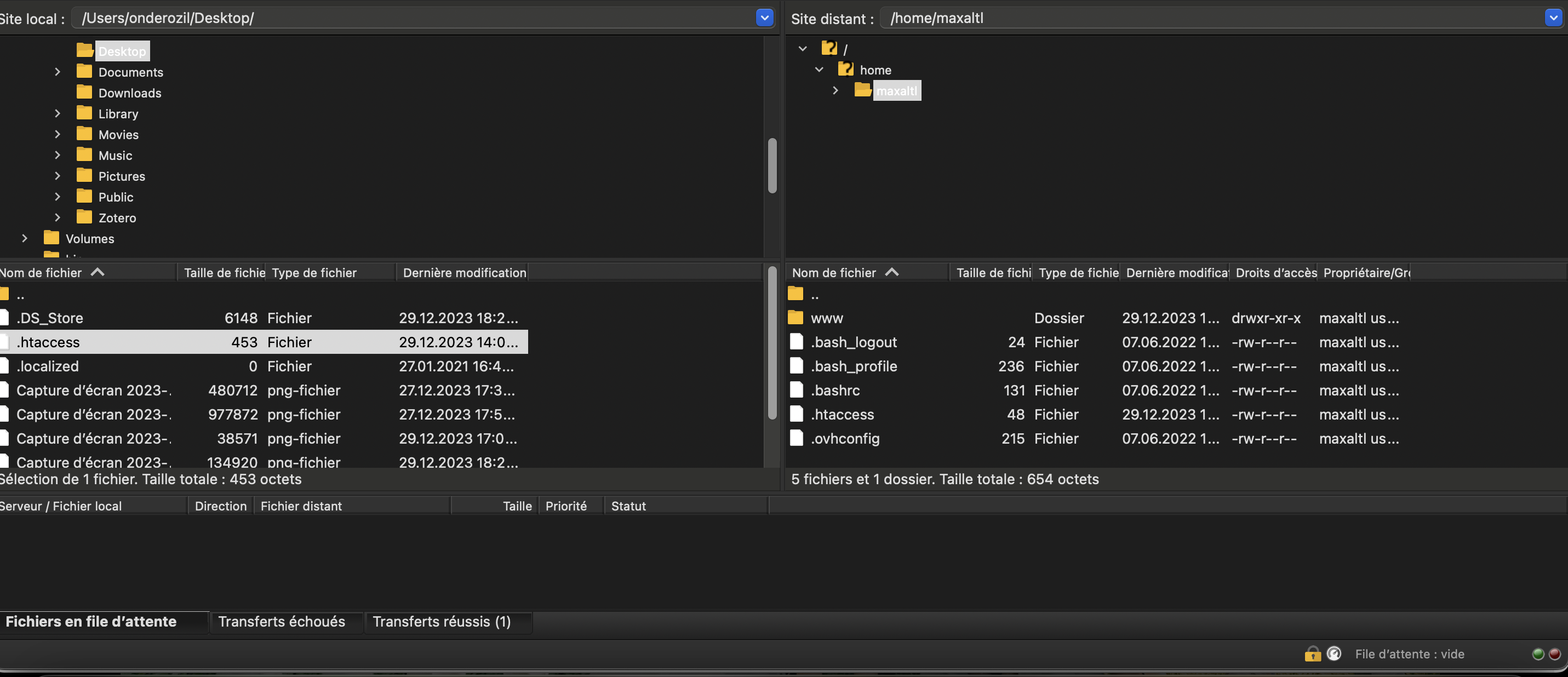The height and width of the screenshot is (677, 1568).
Task: Expand the Documents folder in local tree
Action: click(x=57, y=72)
